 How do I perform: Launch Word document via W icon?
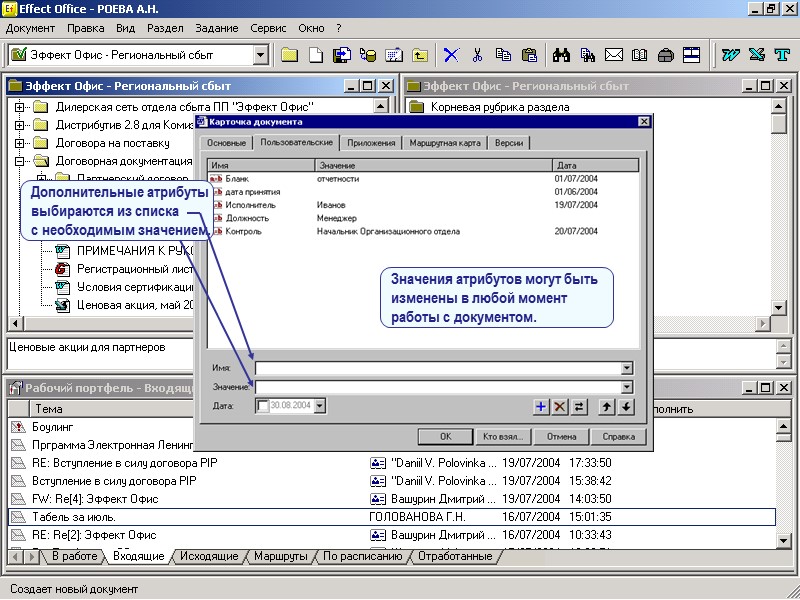coord(730,55)
